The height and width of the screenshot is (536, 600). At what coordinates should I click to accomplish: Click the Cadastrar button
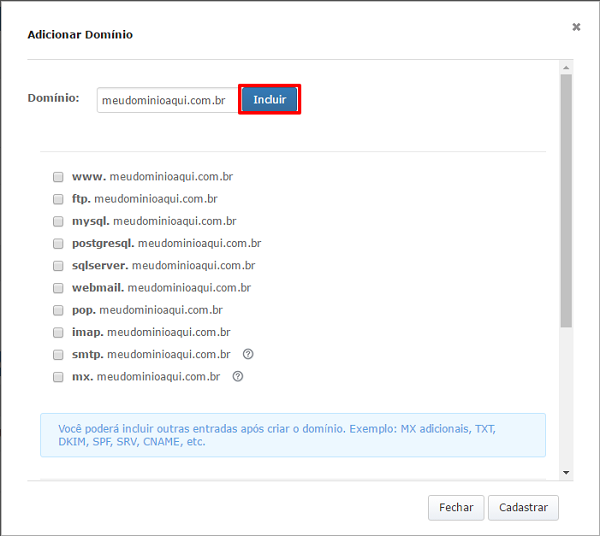tap(523, 508)
